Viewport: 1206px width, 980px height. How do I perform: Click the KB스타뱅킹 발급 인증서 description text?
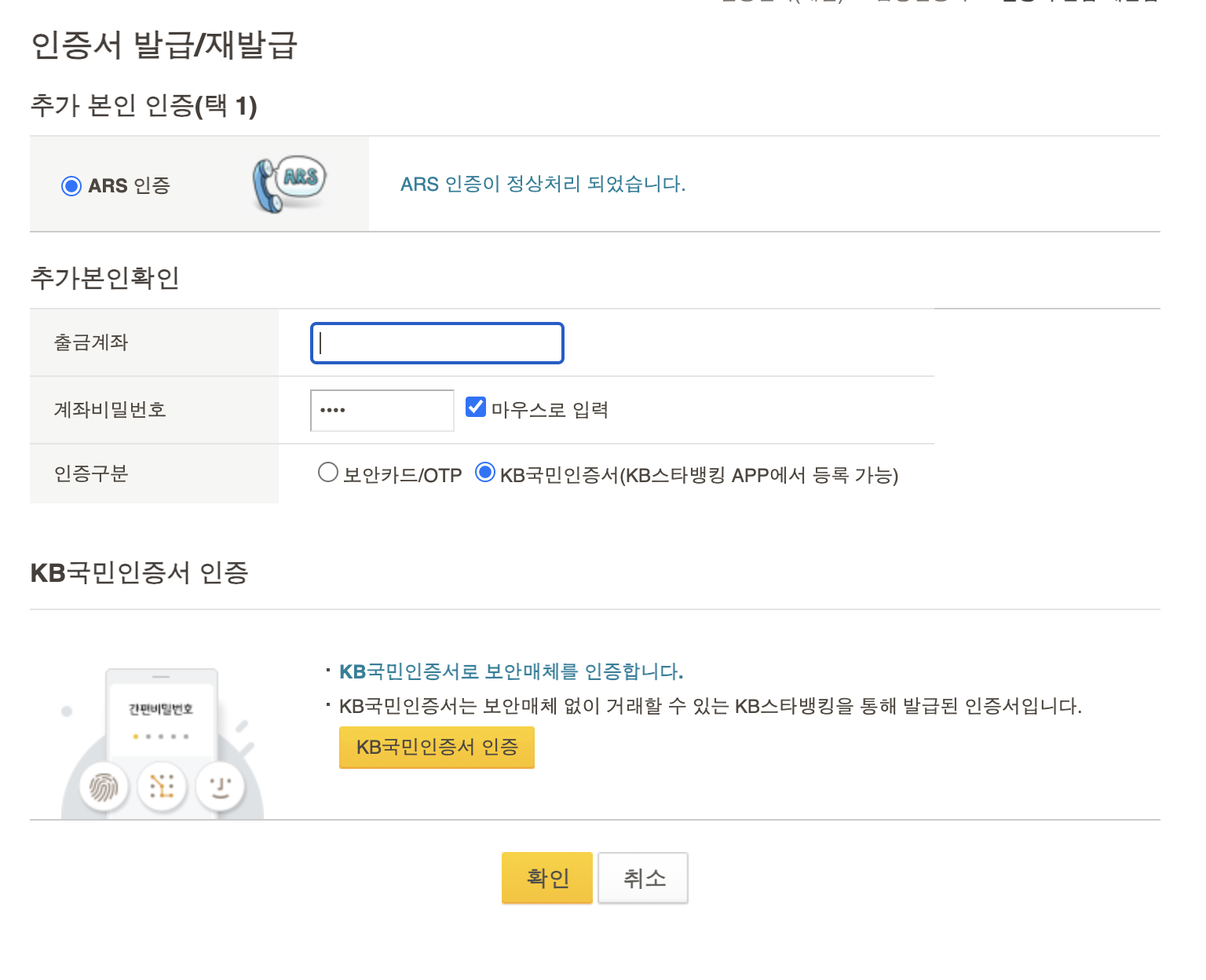(711, 706)
